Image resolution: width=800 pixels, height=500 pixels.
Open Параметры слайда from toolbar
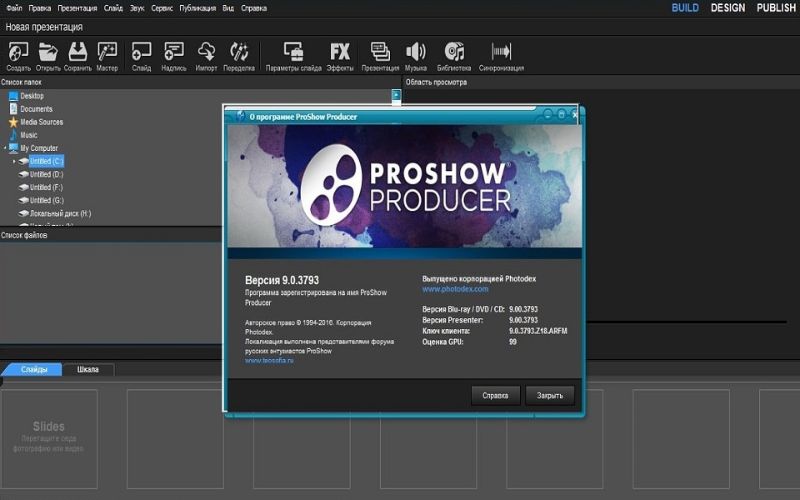pyautogui.click(x=293, y=52)
